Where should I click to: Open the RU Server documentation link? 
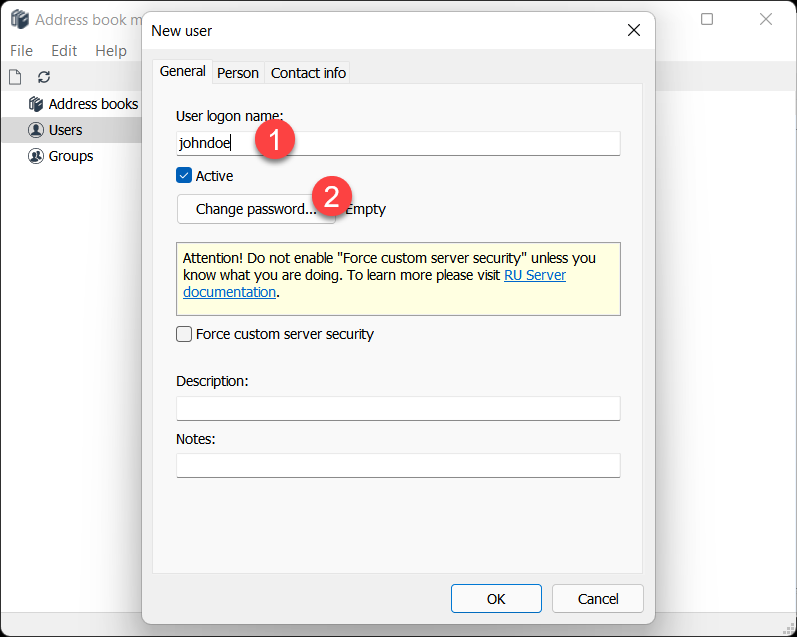[x=534, y=275]
